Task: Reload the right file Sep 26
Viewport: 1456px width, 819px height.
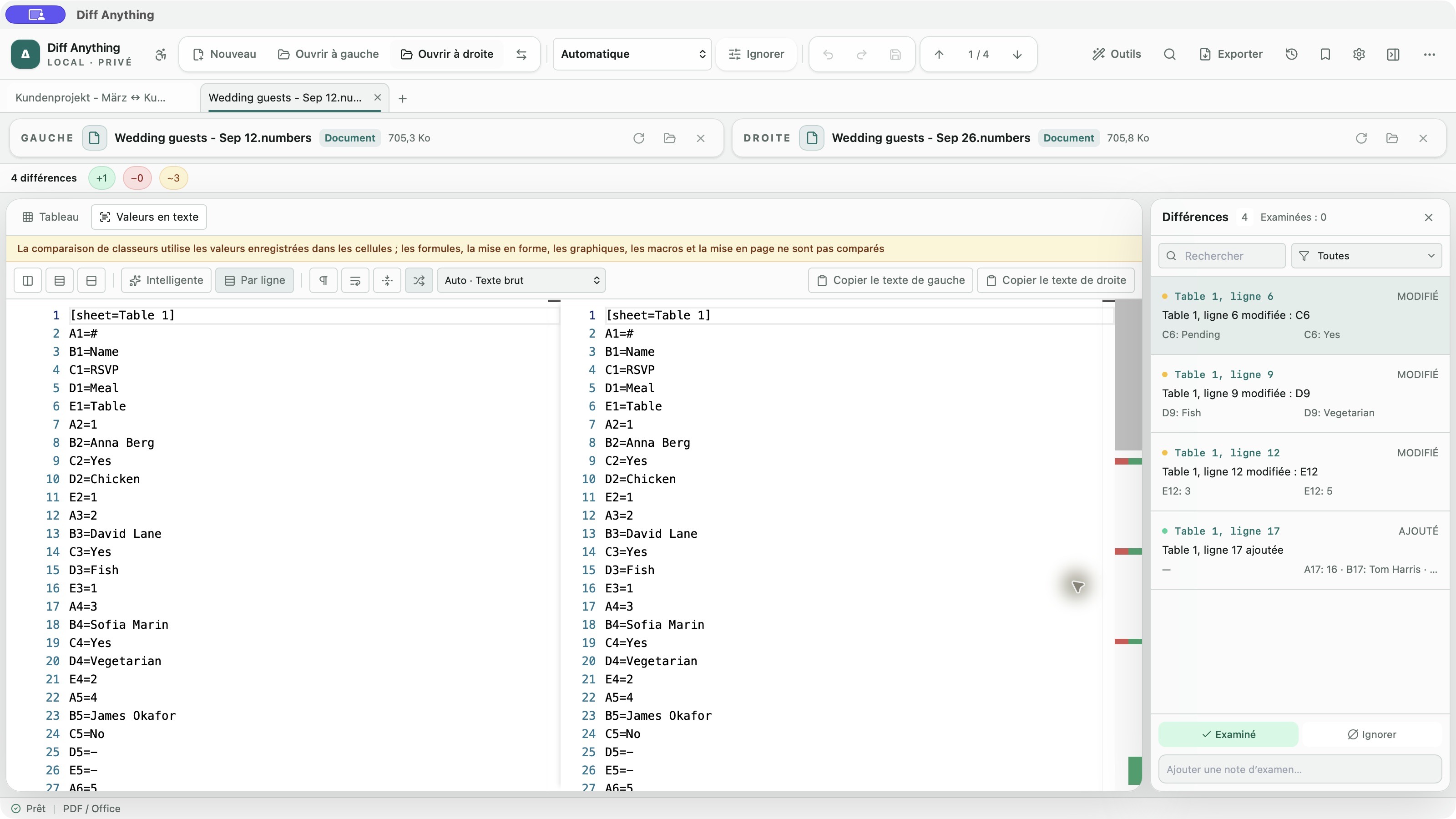Action: point(1361,138)
